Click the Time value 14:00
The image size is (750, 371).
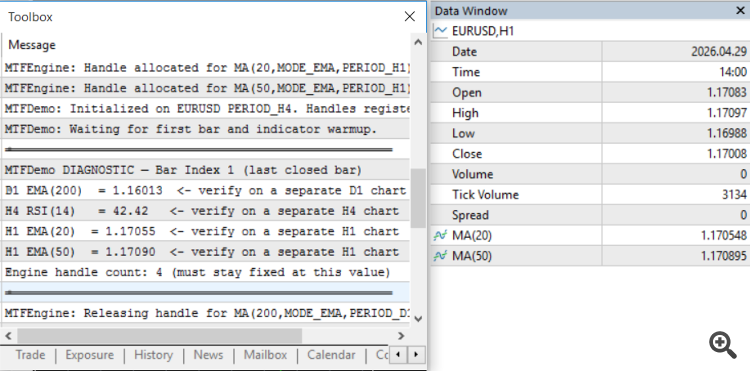tap(732, 72)
